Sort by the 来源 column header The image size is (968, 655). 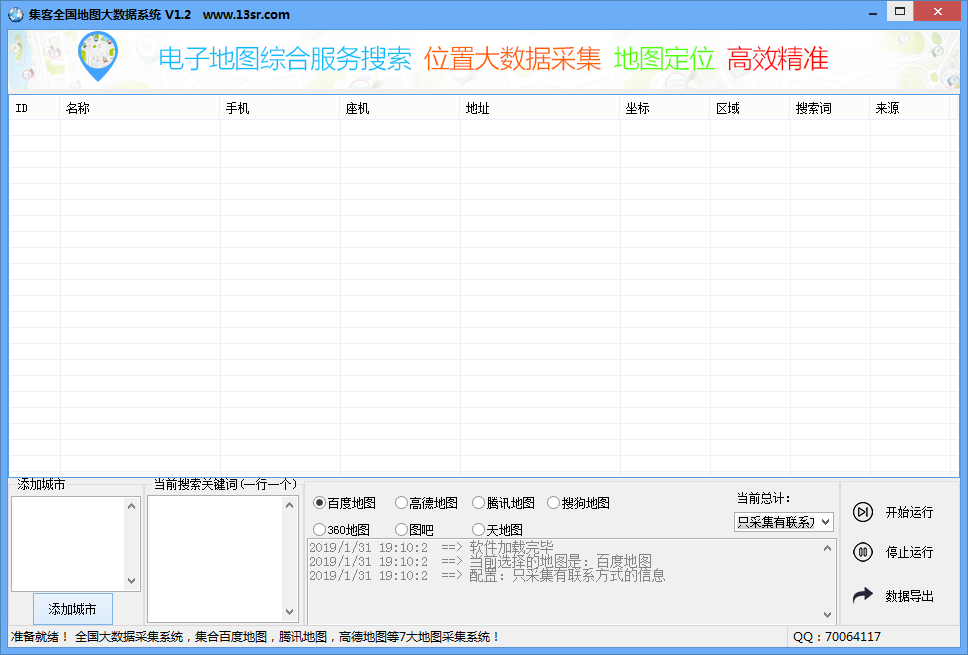910,108
